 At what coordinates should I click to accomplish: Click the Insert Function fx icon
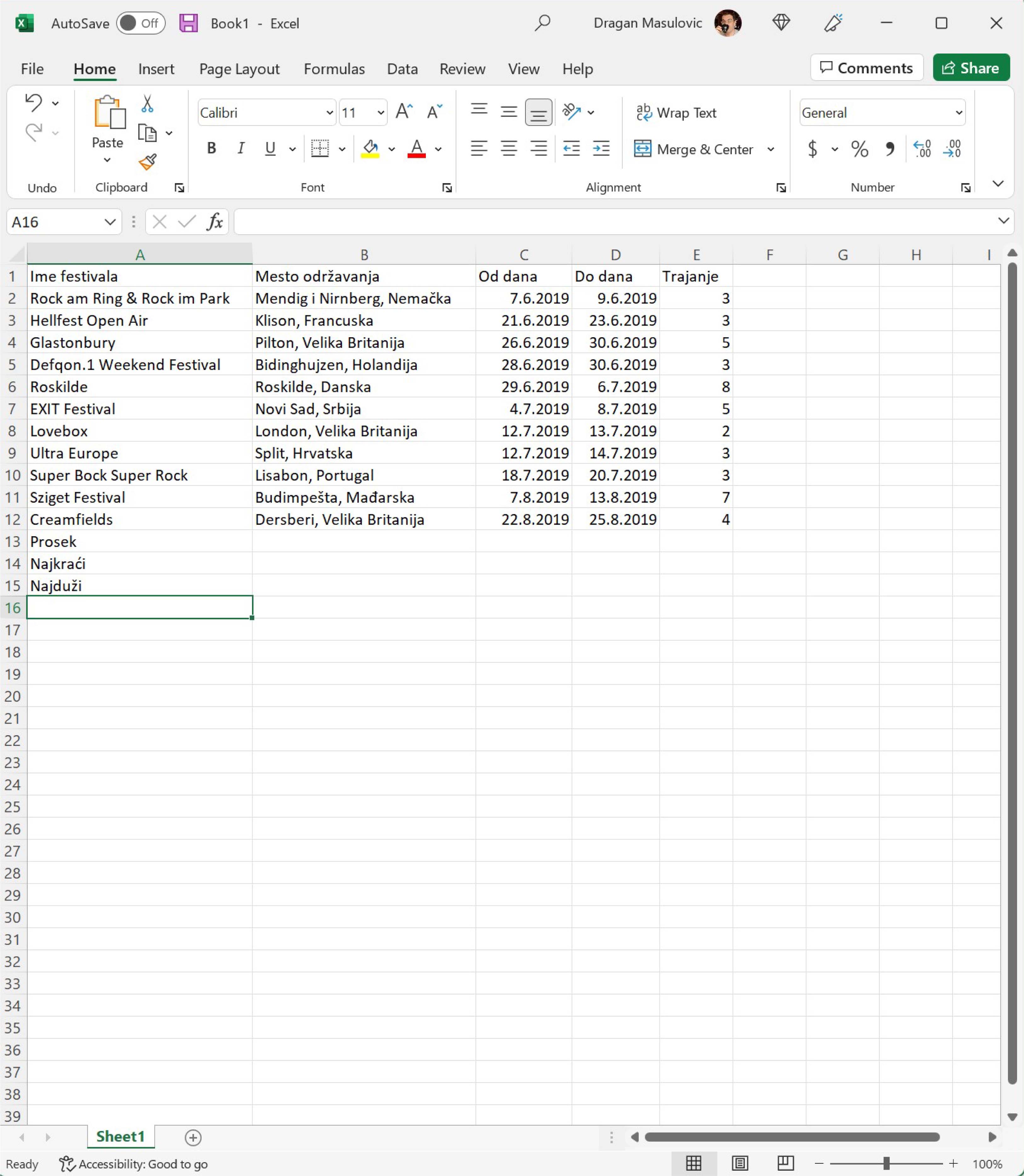tap(215, 222)
